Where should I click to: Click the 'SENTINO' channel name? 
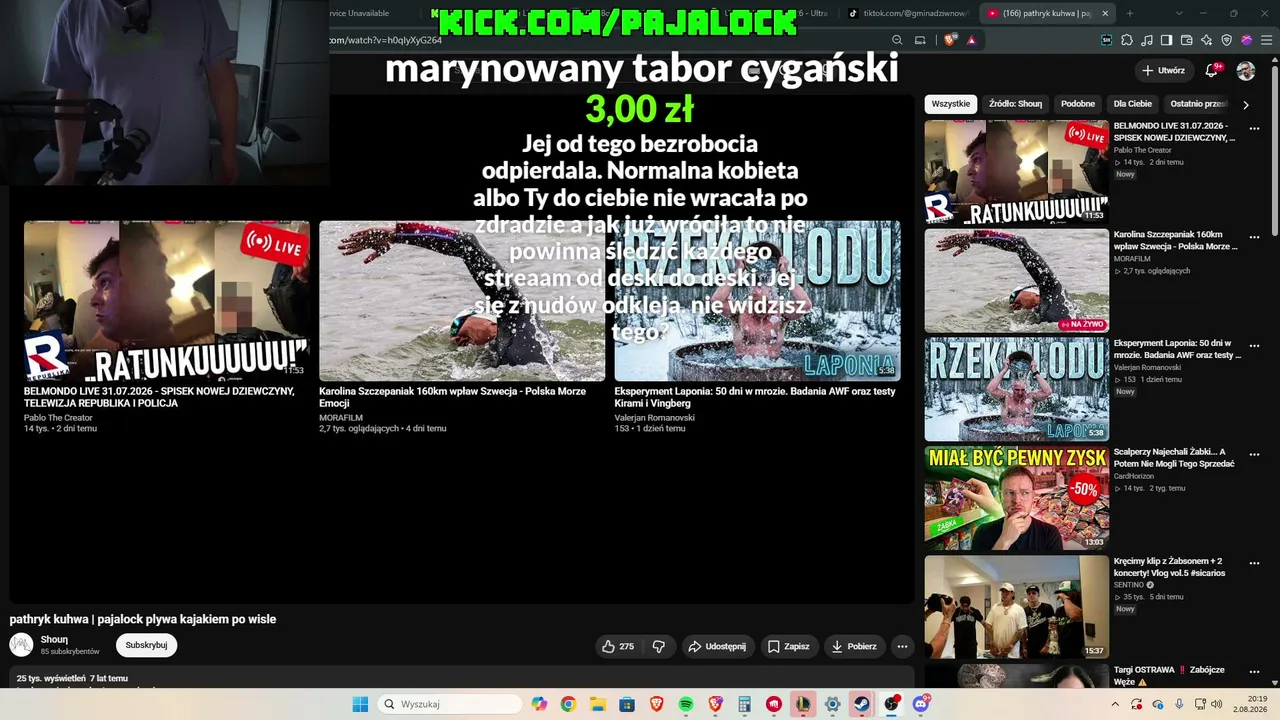pos(1129,585)
